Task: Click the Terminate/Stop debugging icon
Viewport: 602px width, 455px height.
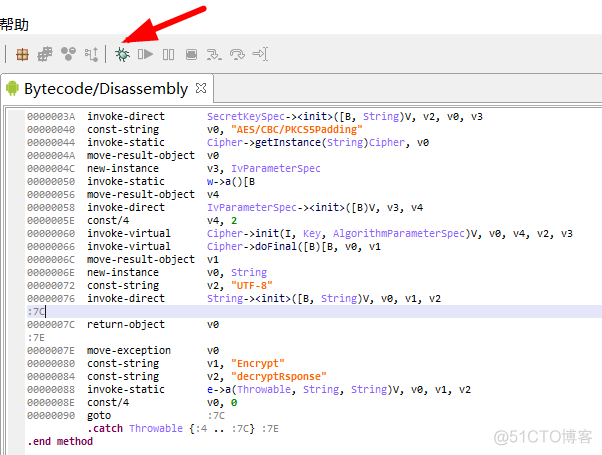Action: tap(191, 54)
